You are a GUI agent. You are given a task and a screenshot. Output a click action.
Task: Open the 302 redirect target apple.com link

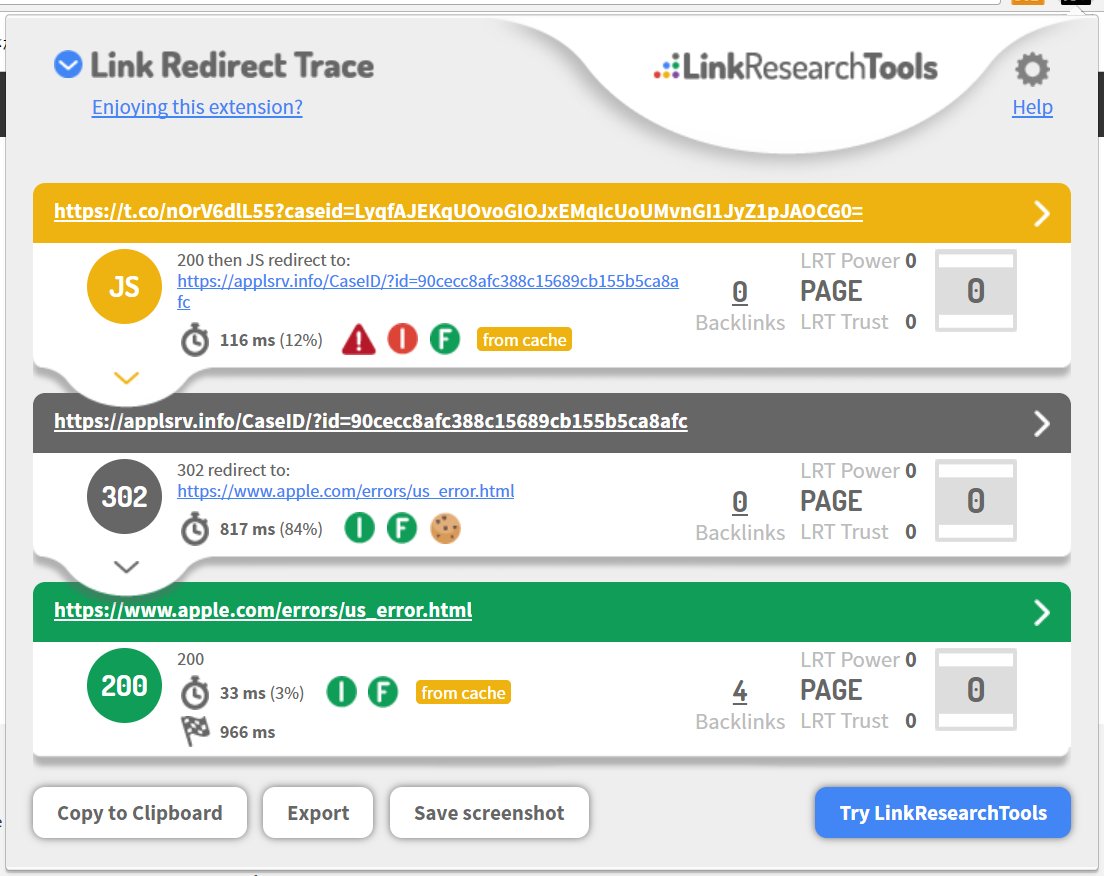[346, 491]
